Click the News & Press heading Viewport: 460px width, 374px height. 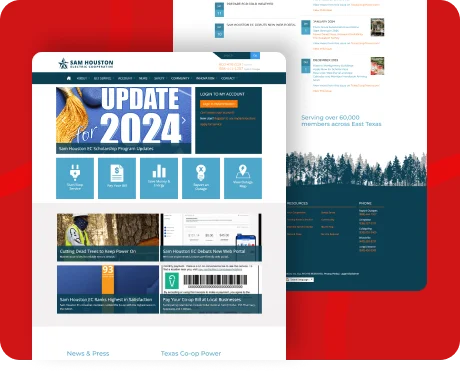coord(88,353)
